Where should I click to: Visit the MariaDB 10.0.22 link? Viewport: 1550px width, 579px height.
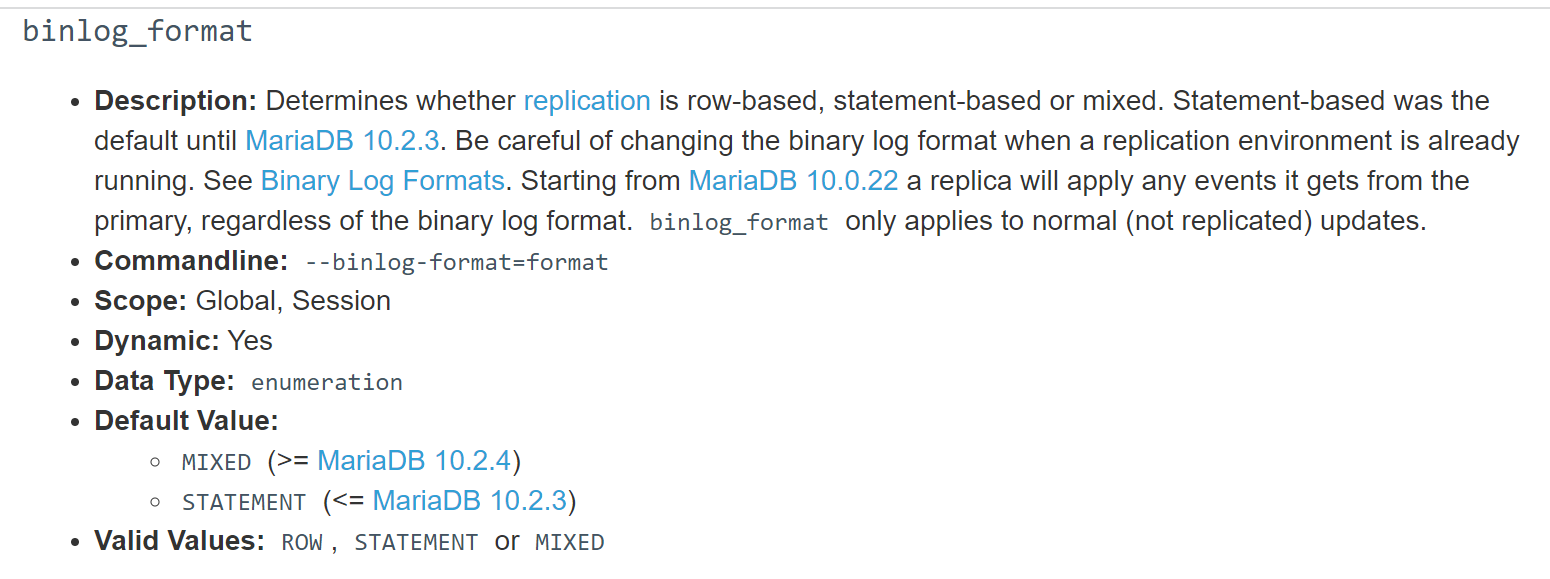pyautogui.click(x=793, y=181)
